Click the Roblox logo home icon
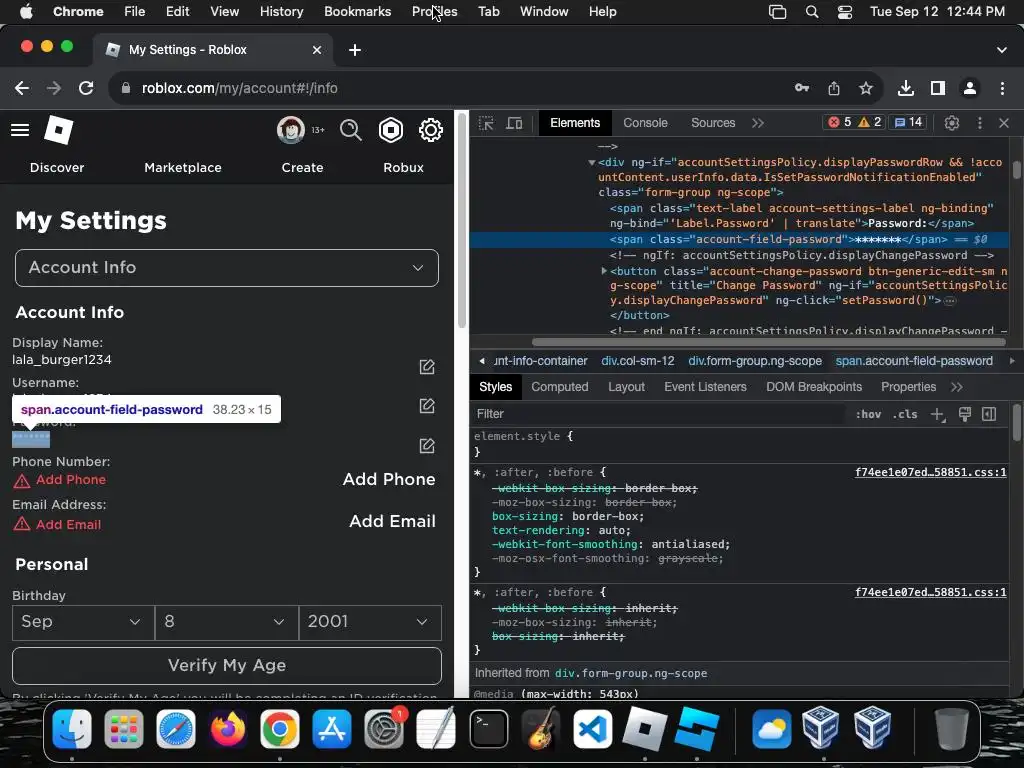This screenshot has width=1024, height=768. pos(58,130)
